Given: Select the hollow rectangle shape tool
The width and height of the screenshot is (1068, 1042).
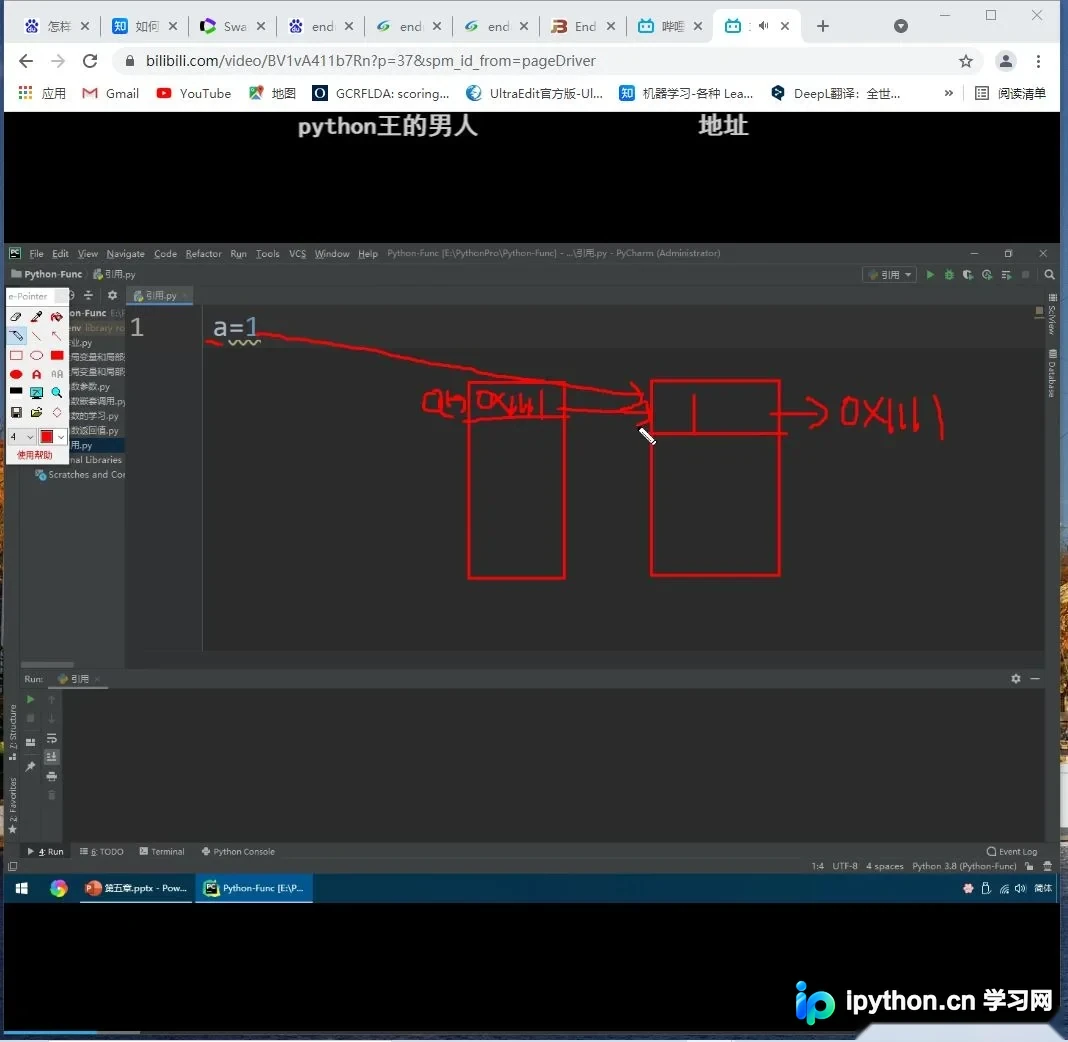Looking at the screenshot, I should (x=16, y=356).
